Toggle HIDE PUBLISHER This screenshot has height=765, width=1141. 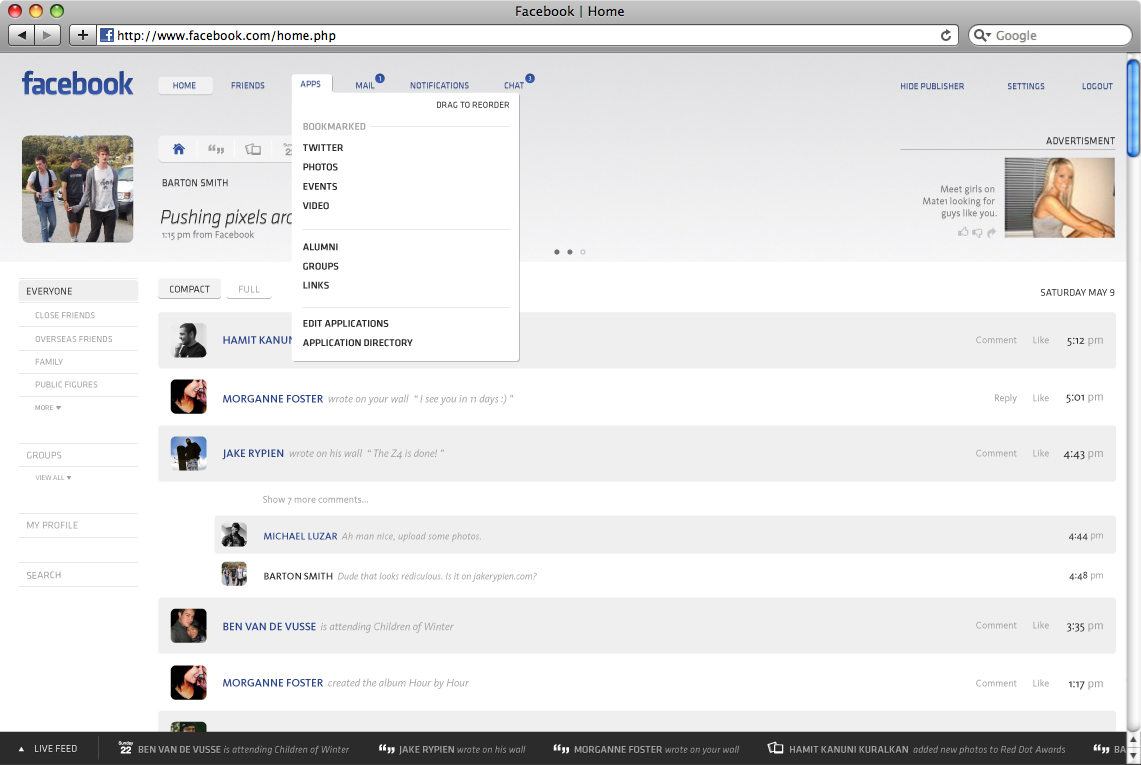point(931,86)
